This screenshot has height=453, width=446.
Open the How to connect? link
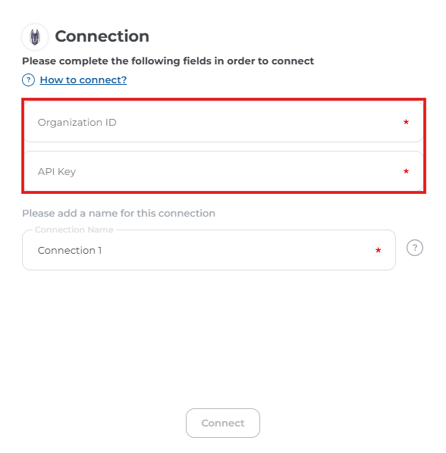(83, 80)
